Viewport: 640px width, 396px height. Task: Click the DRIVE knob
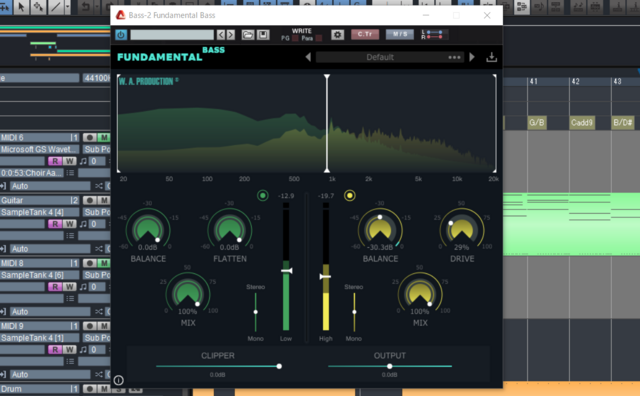click(x=462, y=229)
